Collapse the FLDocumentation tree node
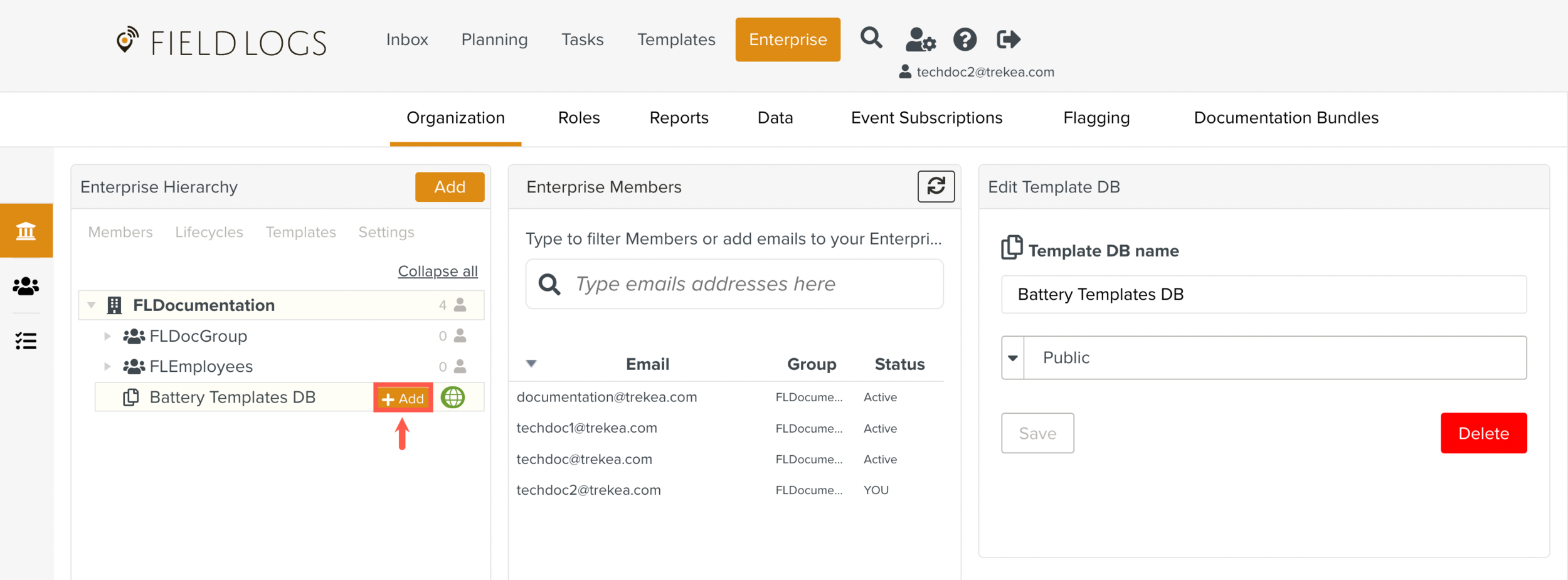This screenshot has height=580, width=1568. coord(92,305)
